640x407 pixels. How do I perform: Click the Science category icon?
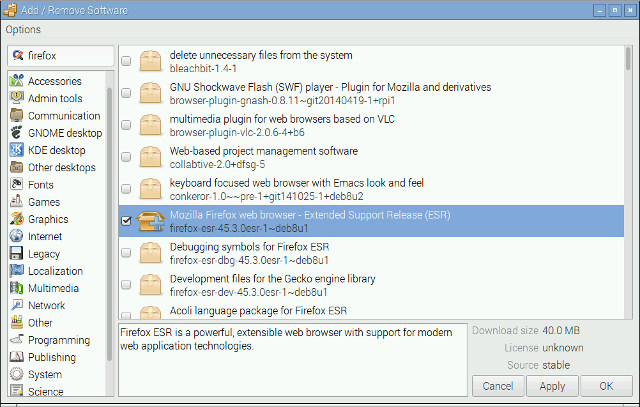coord(16,391)
